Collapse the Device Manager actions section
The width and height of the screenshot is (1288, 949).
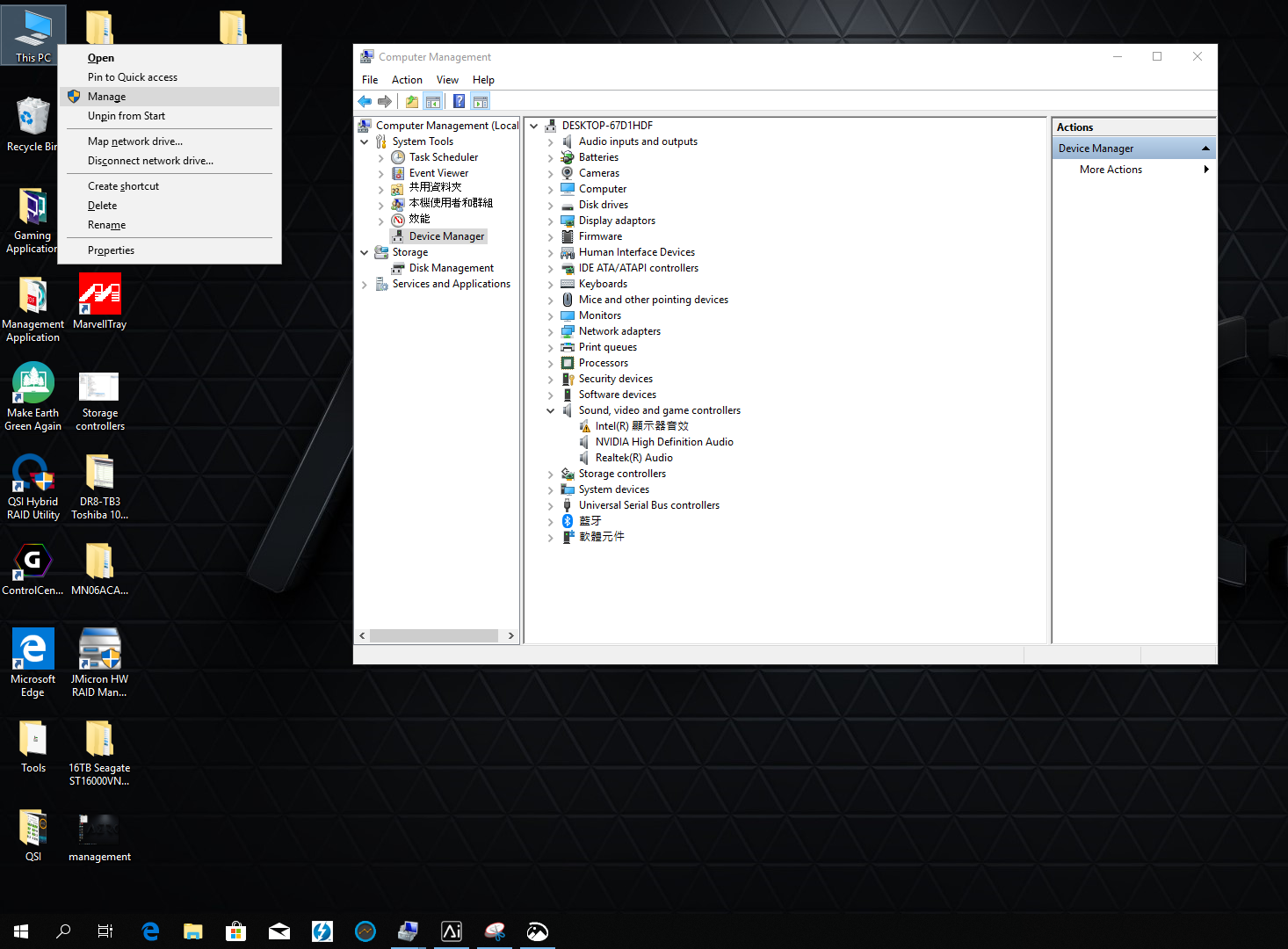(x=1205, y=149)
